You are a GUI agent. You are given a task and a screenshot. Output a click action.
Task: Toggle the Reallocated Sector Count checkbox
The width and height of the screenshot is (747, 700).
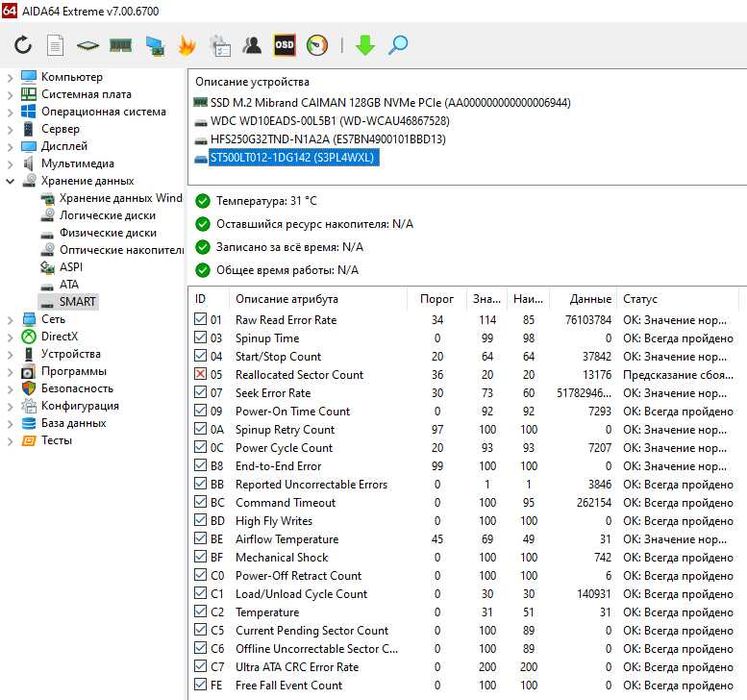point(201,375)
